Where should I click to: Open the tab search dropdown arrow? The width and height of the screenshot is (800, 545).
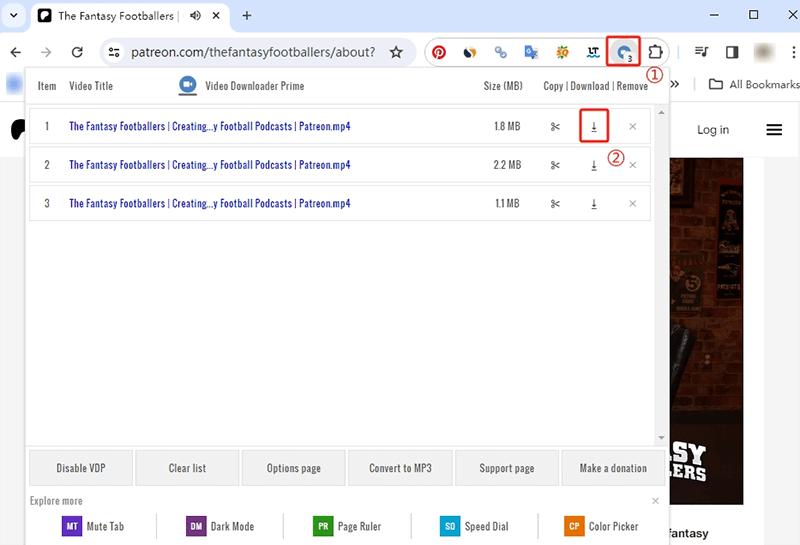[14, 16]
